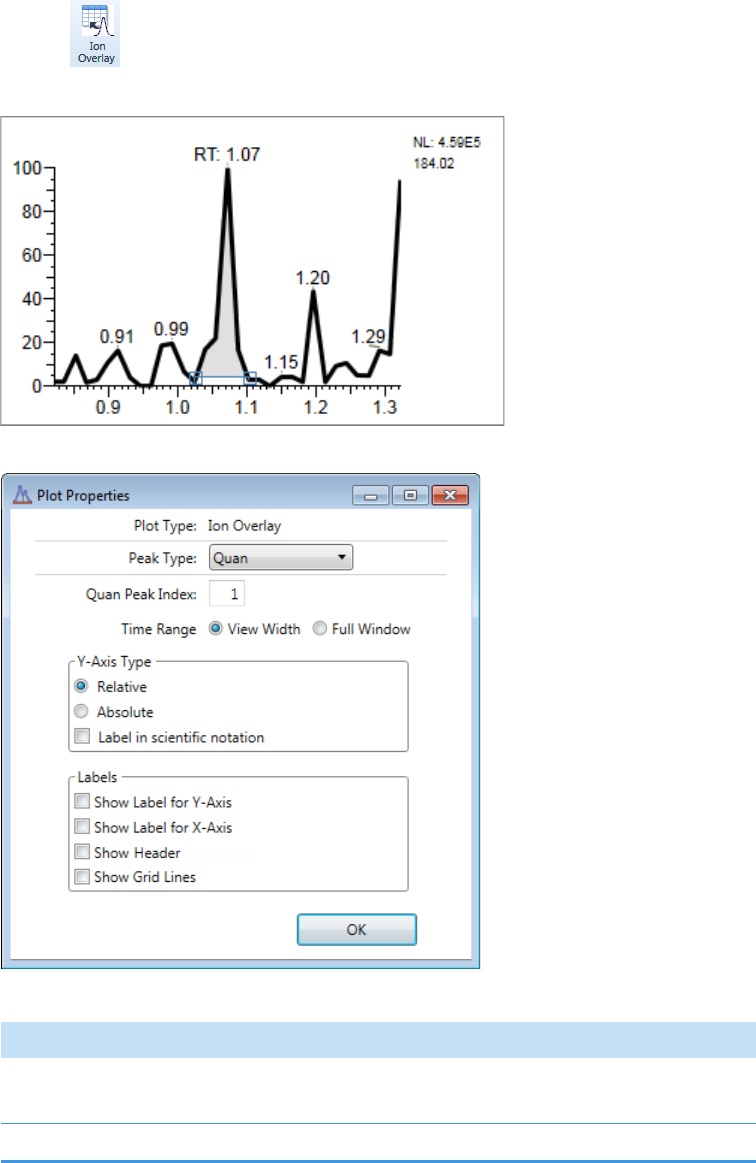Click the right peak integration marker
The height and width of the screenshot is (1163, 756).
250,378
